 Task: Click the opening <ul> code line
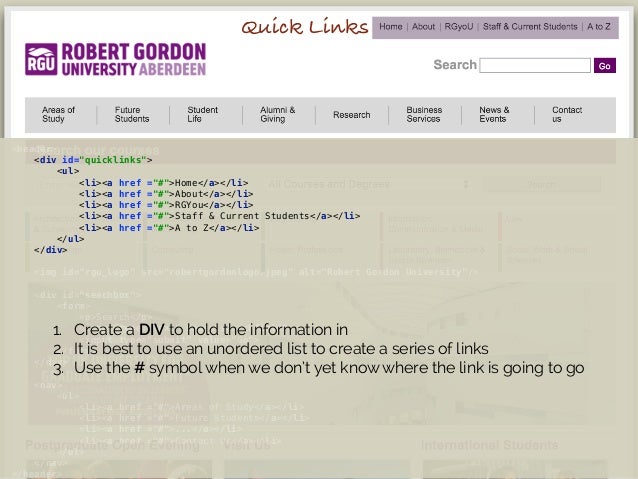click(x=68, y=171)
